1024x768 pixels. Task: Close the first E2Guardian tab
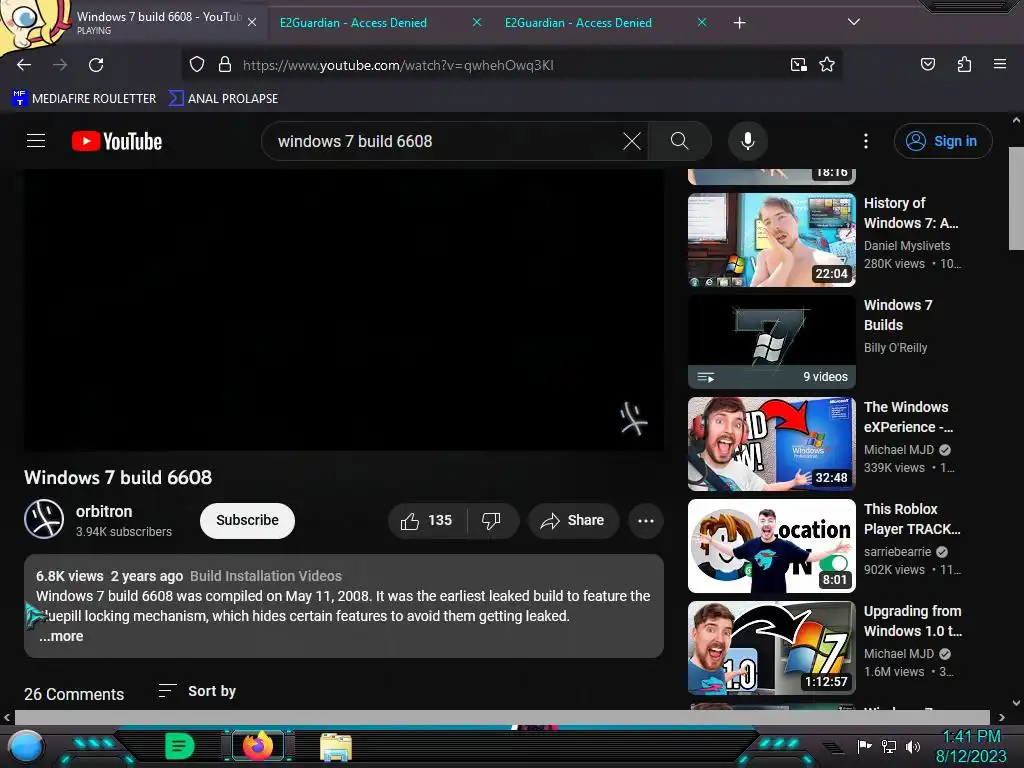click(x=477, y=22)
